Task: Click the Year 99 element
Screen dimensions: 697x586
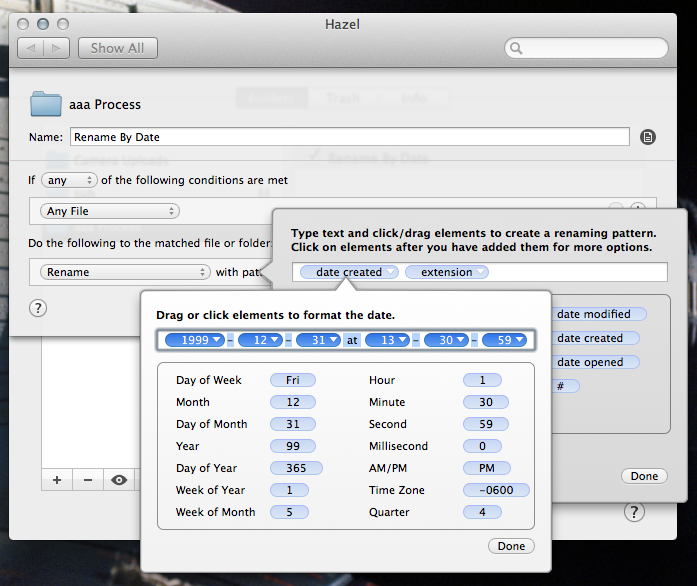Action: point(293,446)
